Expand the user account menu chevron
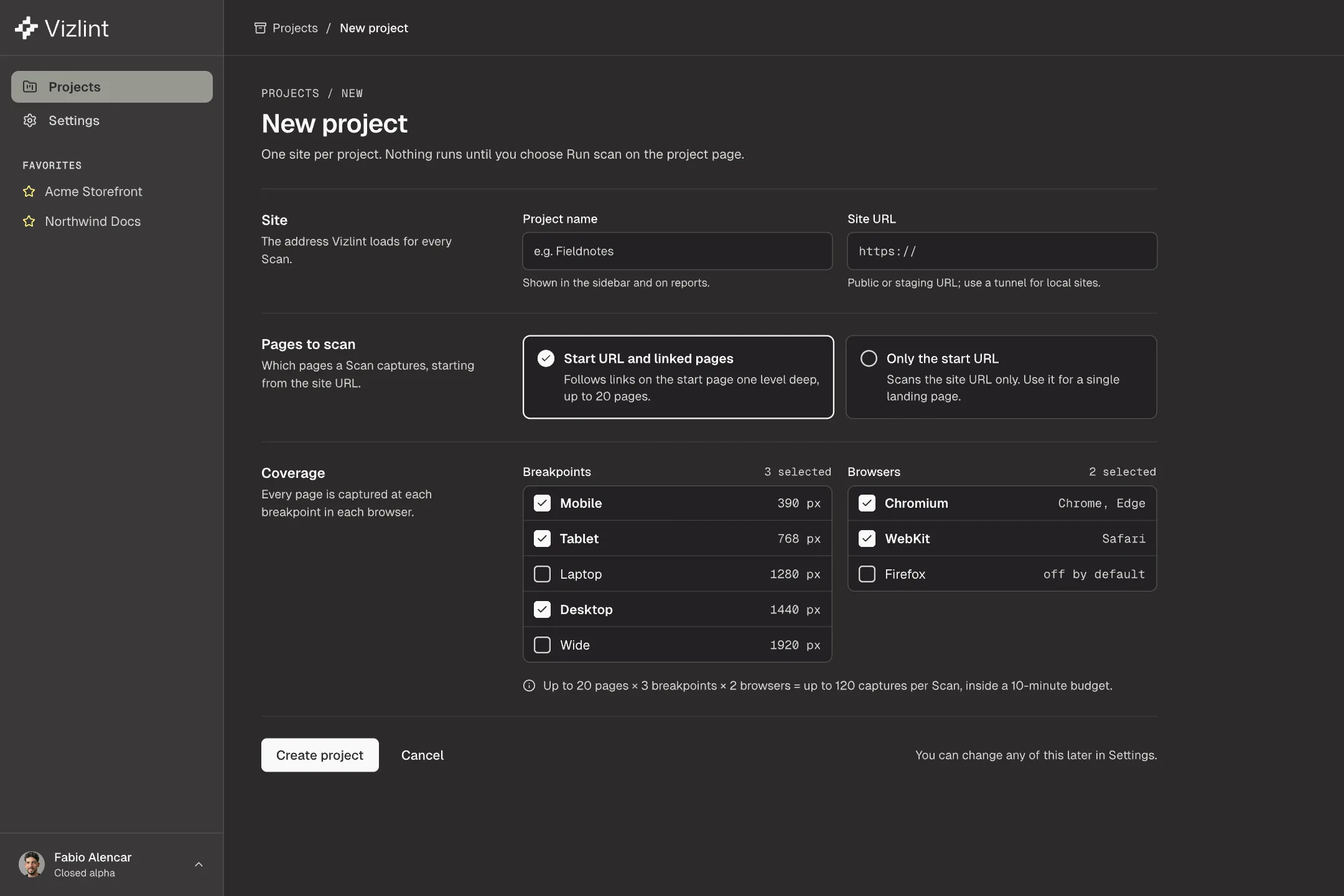 pos(198,864)
